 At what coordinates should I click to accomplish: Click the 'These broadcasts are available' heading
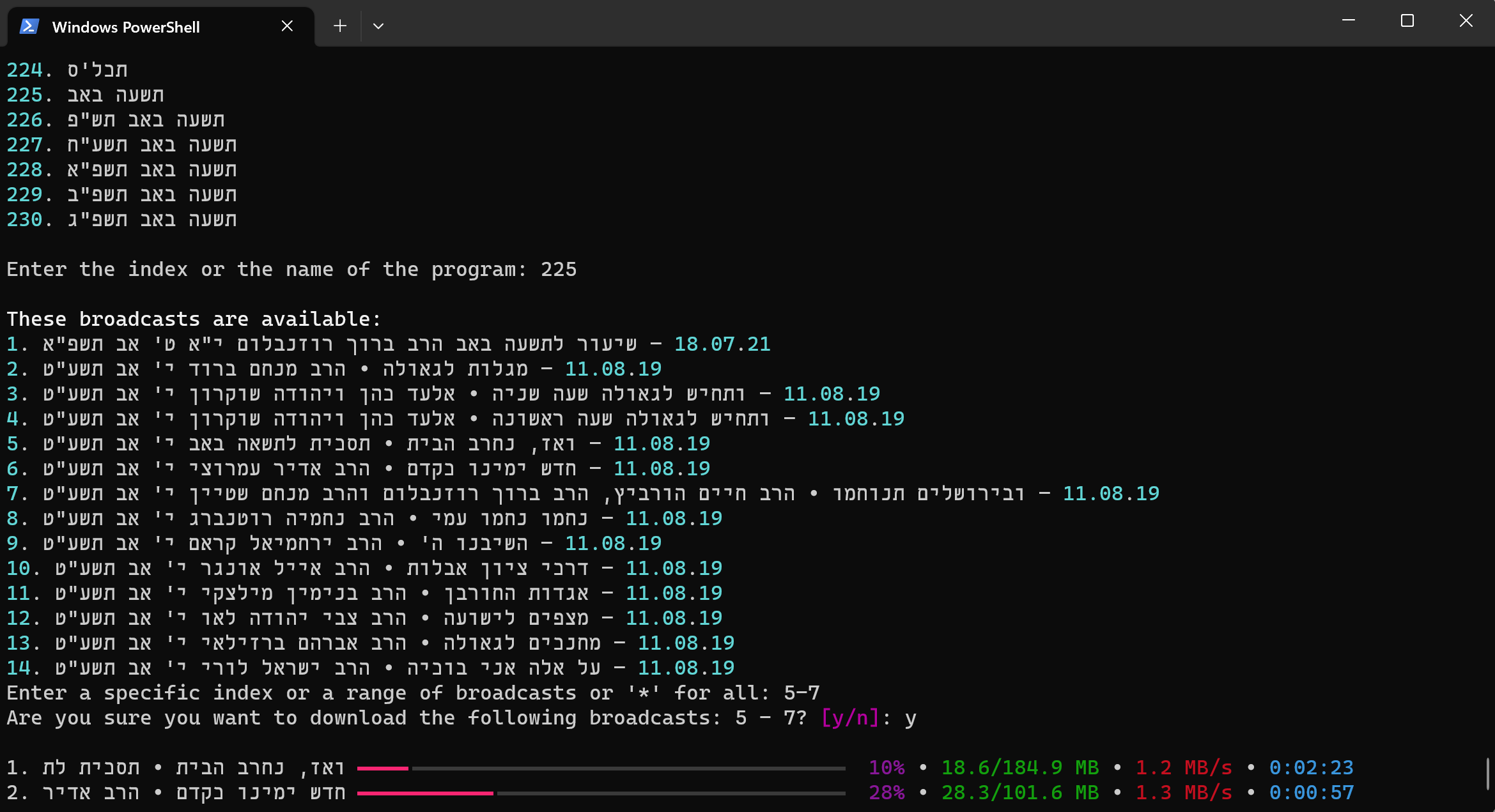[x=193, y=318]
